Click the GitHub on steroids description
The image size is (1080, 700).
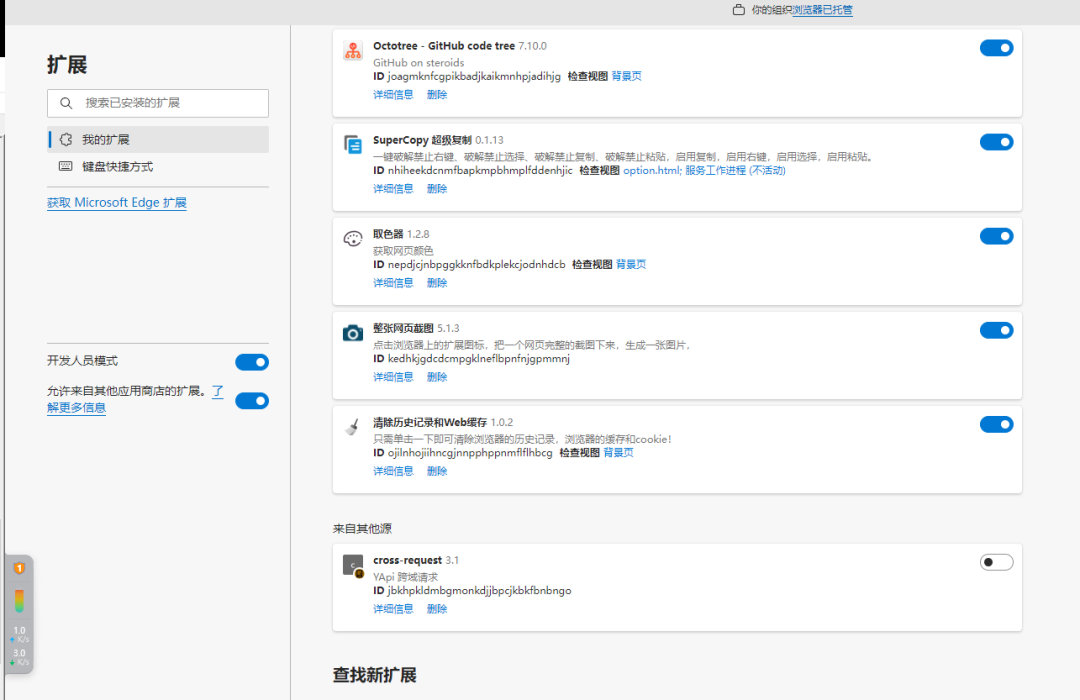pos(419,62)
